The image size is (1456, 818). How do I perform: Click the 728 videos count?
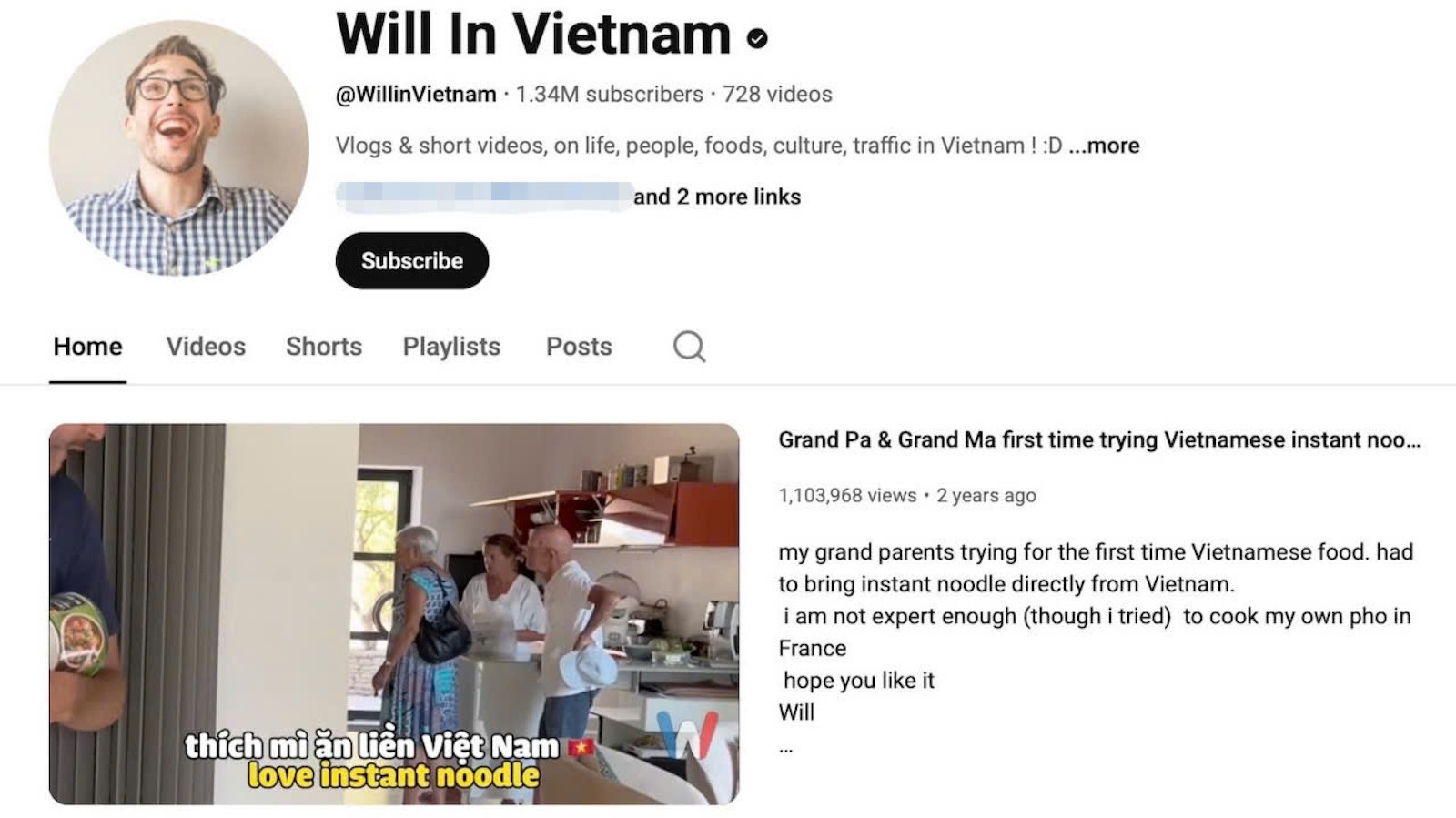point(777,95)
